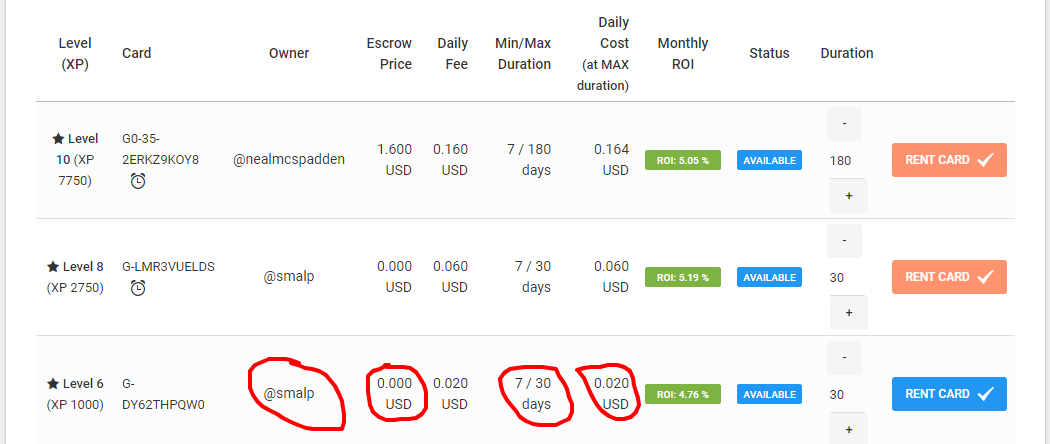Image resolution: width=1050 pixels, height=444 pixels.
Task: Click star icon beside Level 8
Action: pos(53,267)
